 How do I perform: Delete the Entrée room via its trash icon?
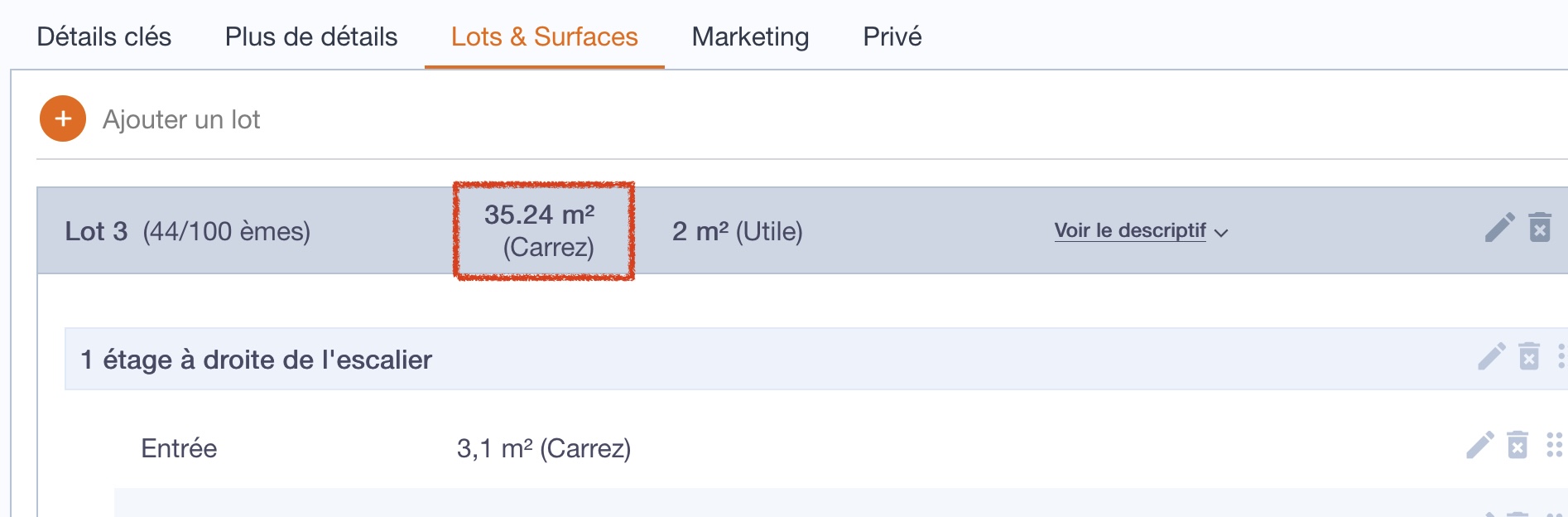click(1517, 445)
